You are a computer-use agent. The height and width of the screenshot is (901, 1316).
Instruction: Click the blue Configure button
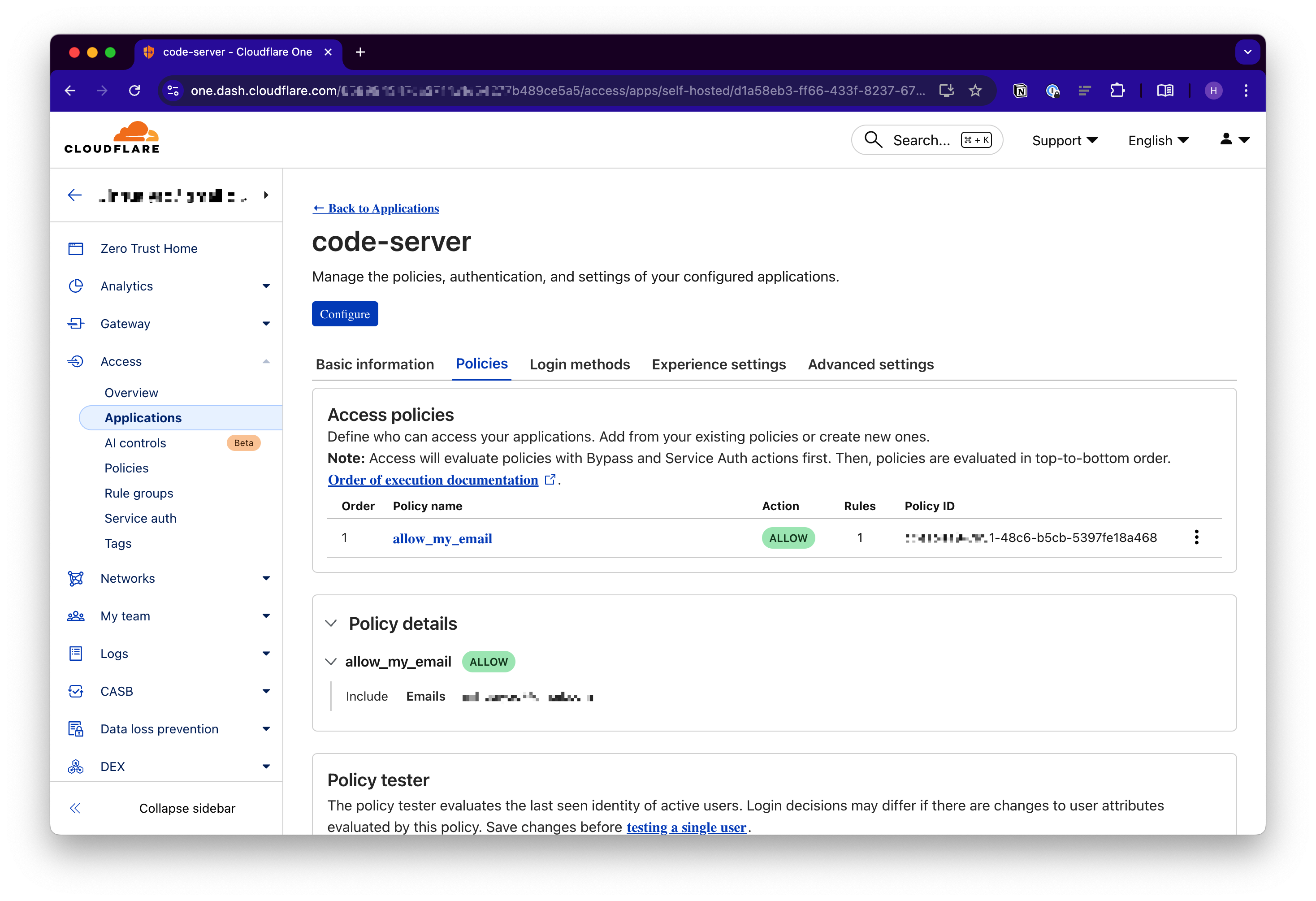344,314
